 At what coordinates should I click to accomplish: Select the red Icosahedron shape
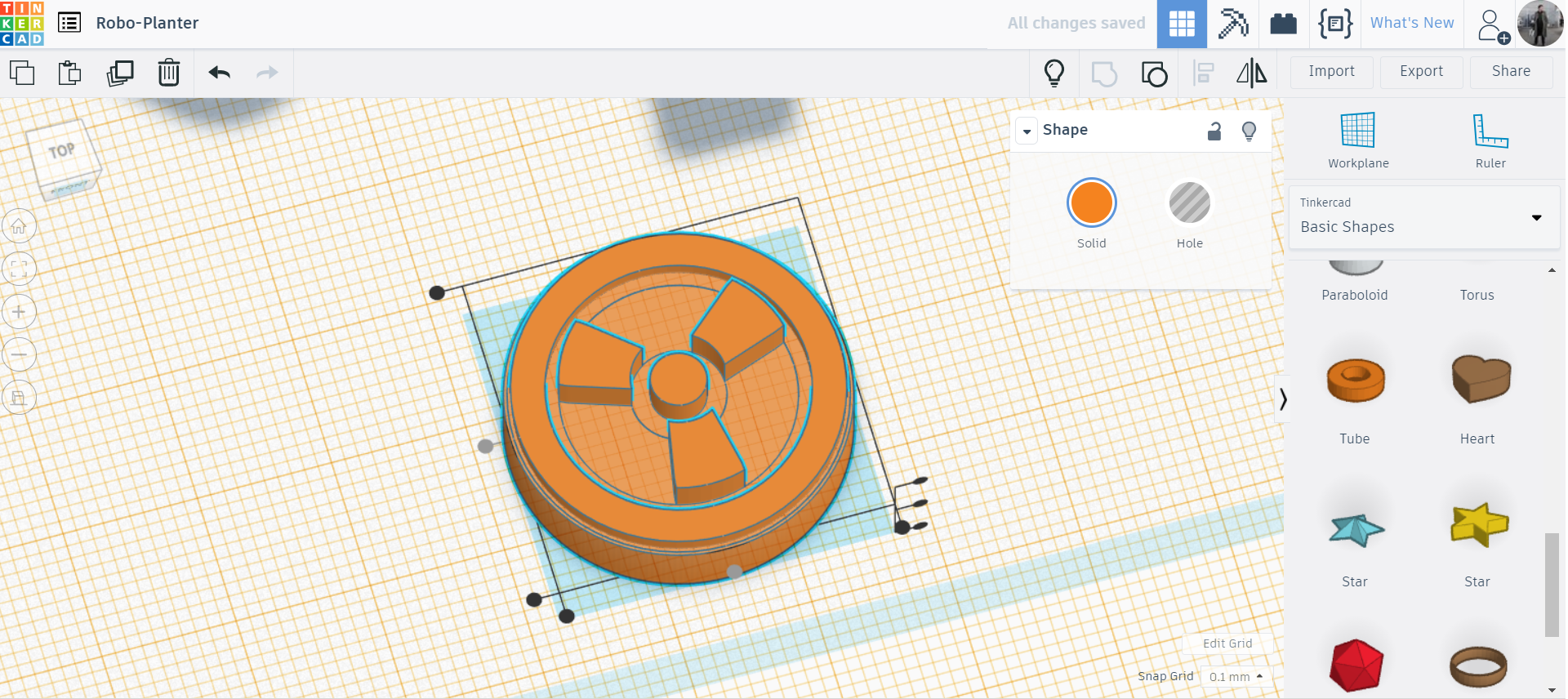1356,666
